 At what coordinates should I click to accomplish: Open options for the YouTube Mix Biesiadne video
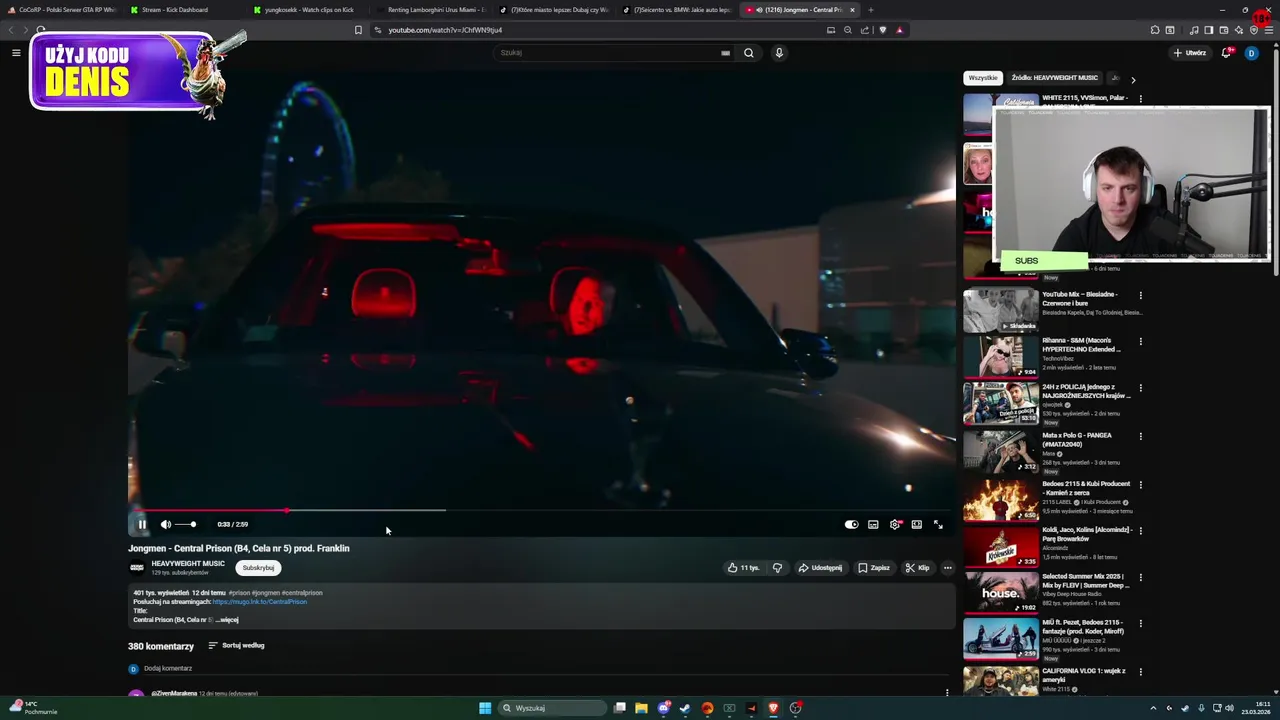[1140, 296]
